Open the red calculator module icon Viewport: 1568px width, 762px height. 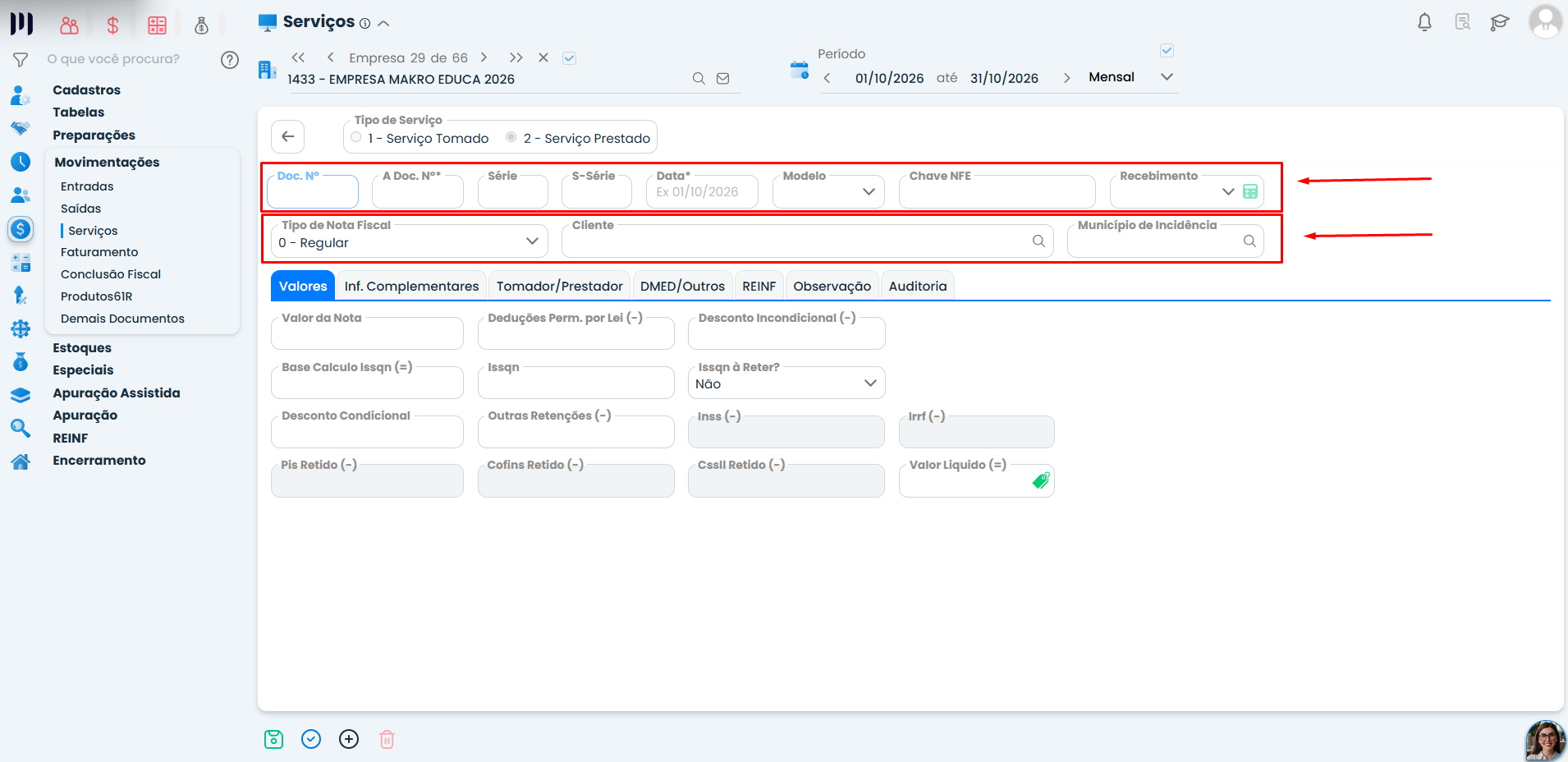point(157,25)
